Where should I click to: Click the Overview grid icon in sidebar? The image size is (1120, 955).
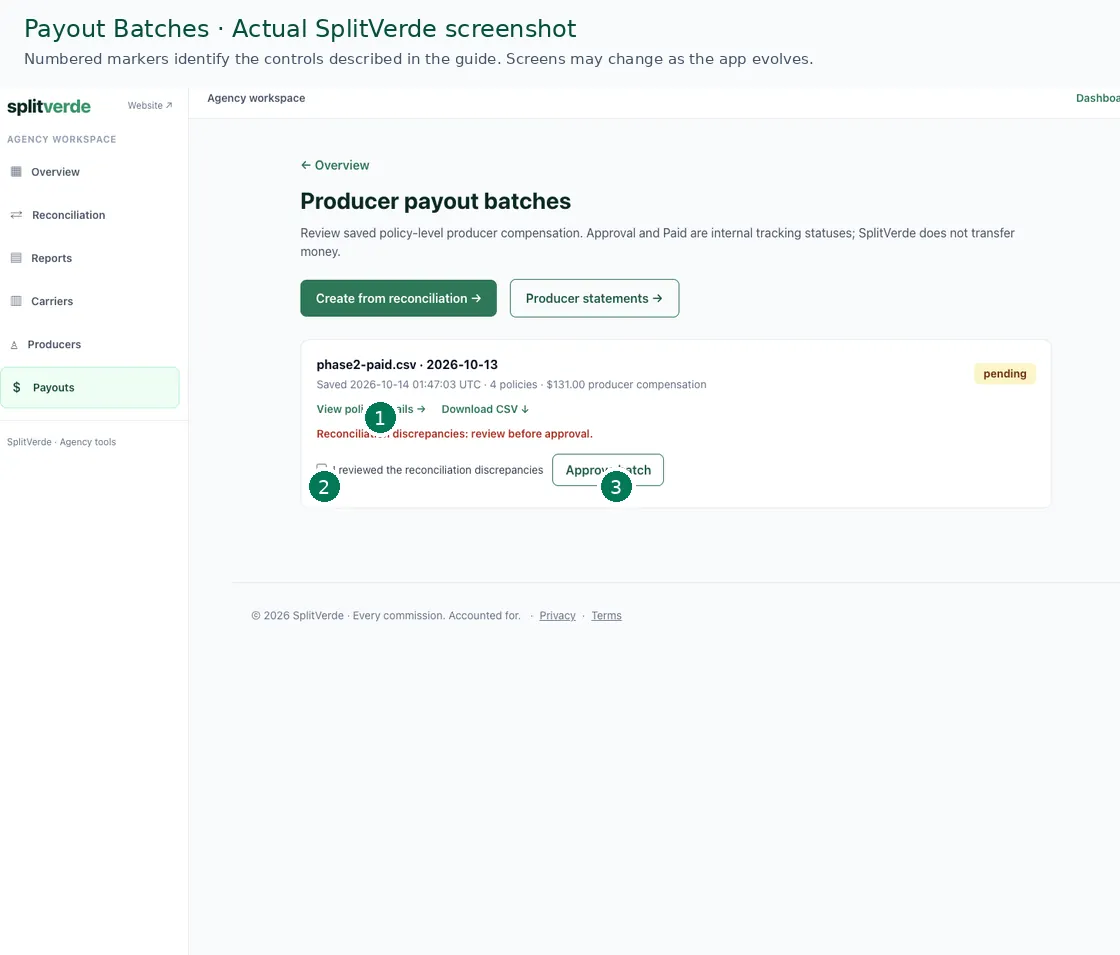[16, 171]
